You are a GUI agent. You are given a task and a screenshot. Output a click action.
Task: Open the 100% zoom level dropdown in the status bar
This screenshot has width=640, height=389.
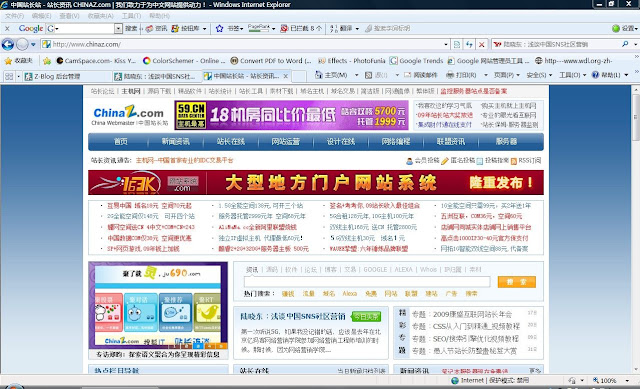(x=627, y=380)
